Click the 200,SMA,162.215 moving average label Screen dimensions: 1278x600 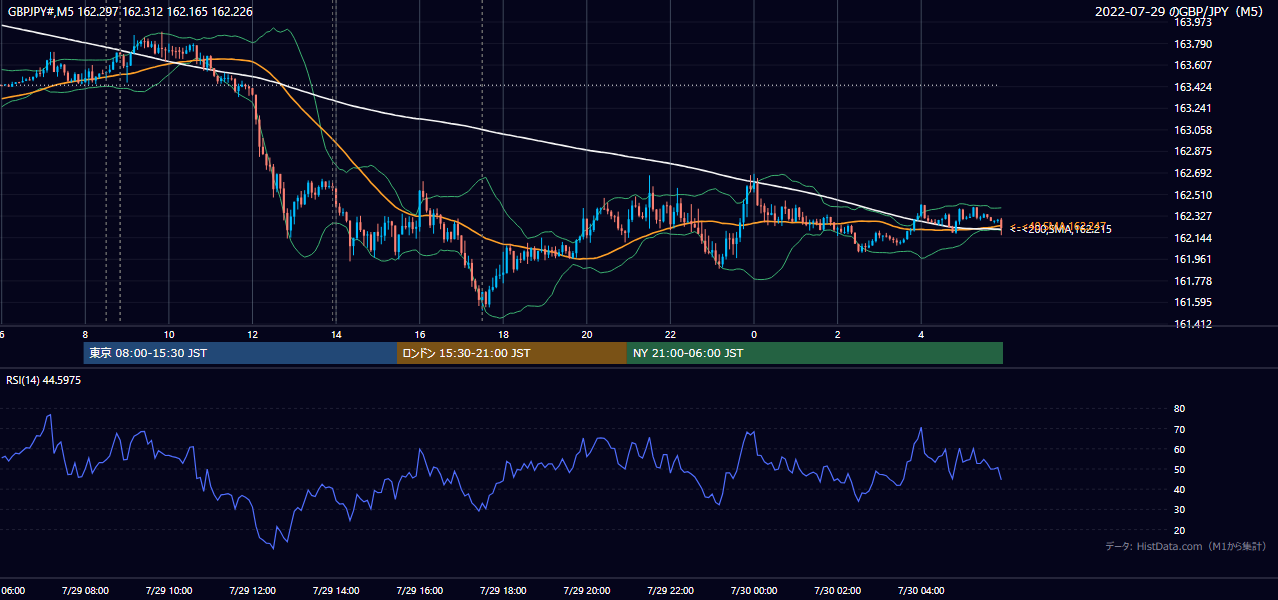(x=1068, y=229)
